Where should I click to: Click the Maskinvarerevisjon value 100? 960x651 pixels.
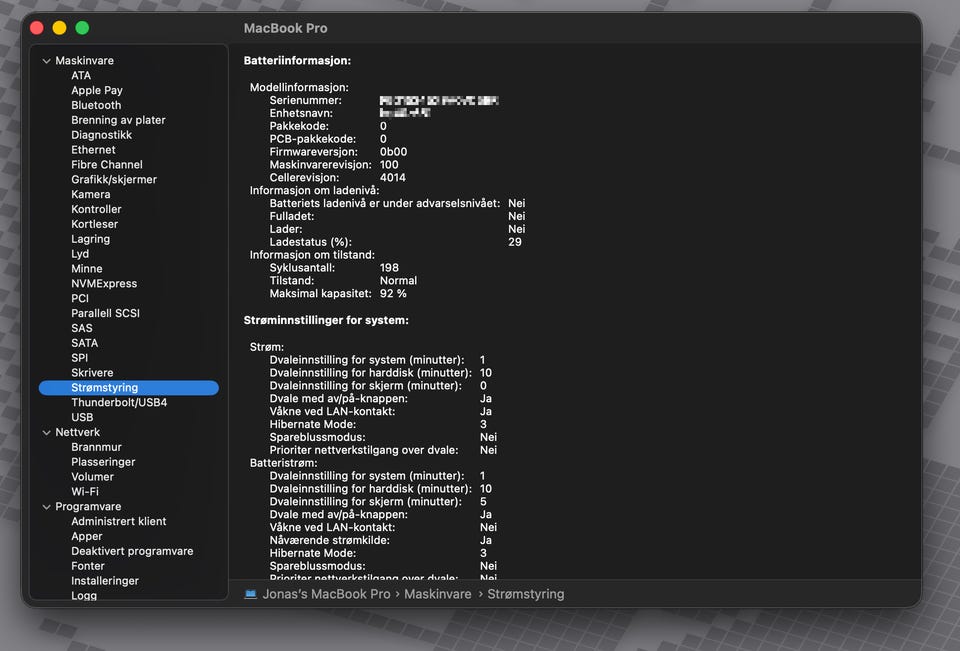[x=389, y=165]
